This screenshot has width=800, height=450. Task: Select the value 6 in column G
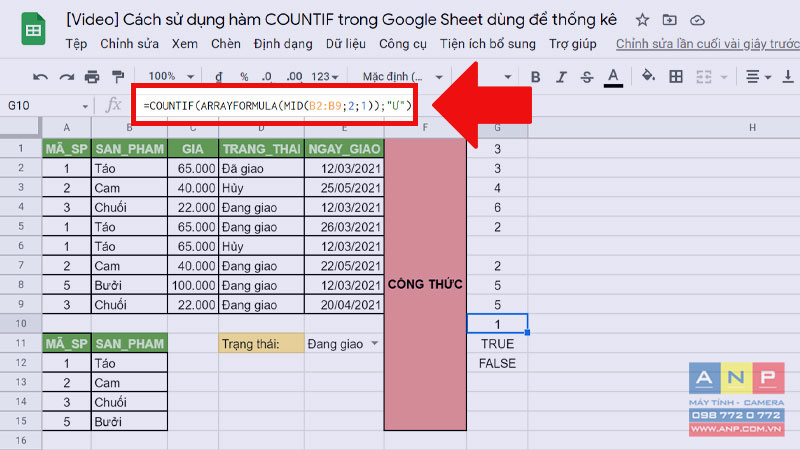click(x=497, y=207)
